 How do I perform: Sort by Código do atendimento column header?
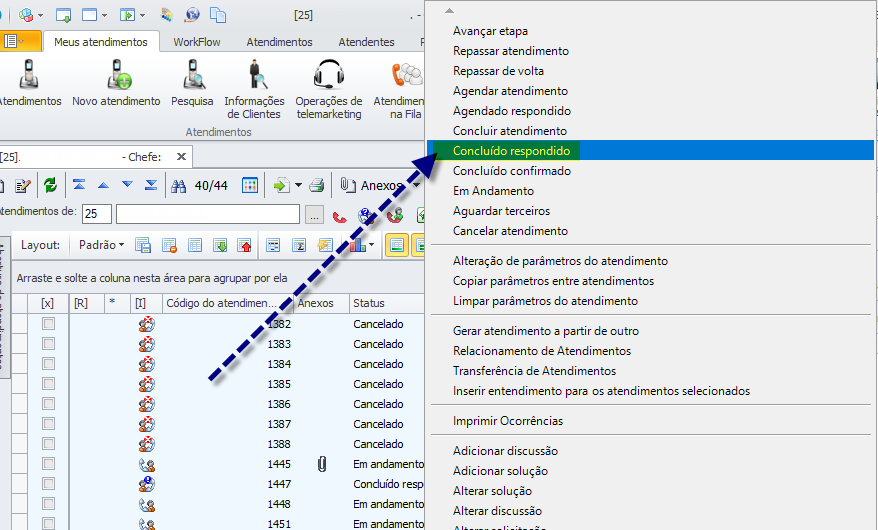tap(227, 303)
